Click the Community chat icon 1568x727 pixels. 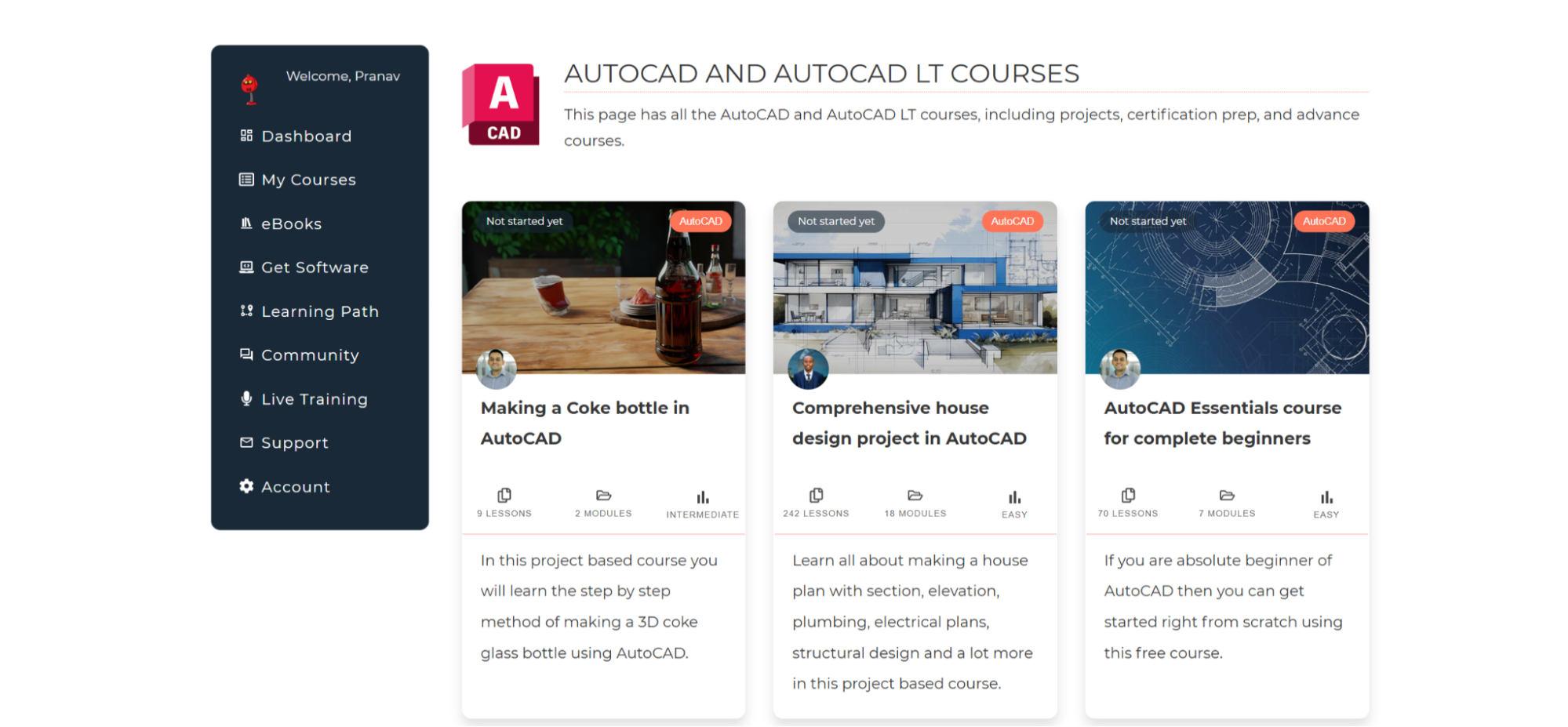click(246, 354)
